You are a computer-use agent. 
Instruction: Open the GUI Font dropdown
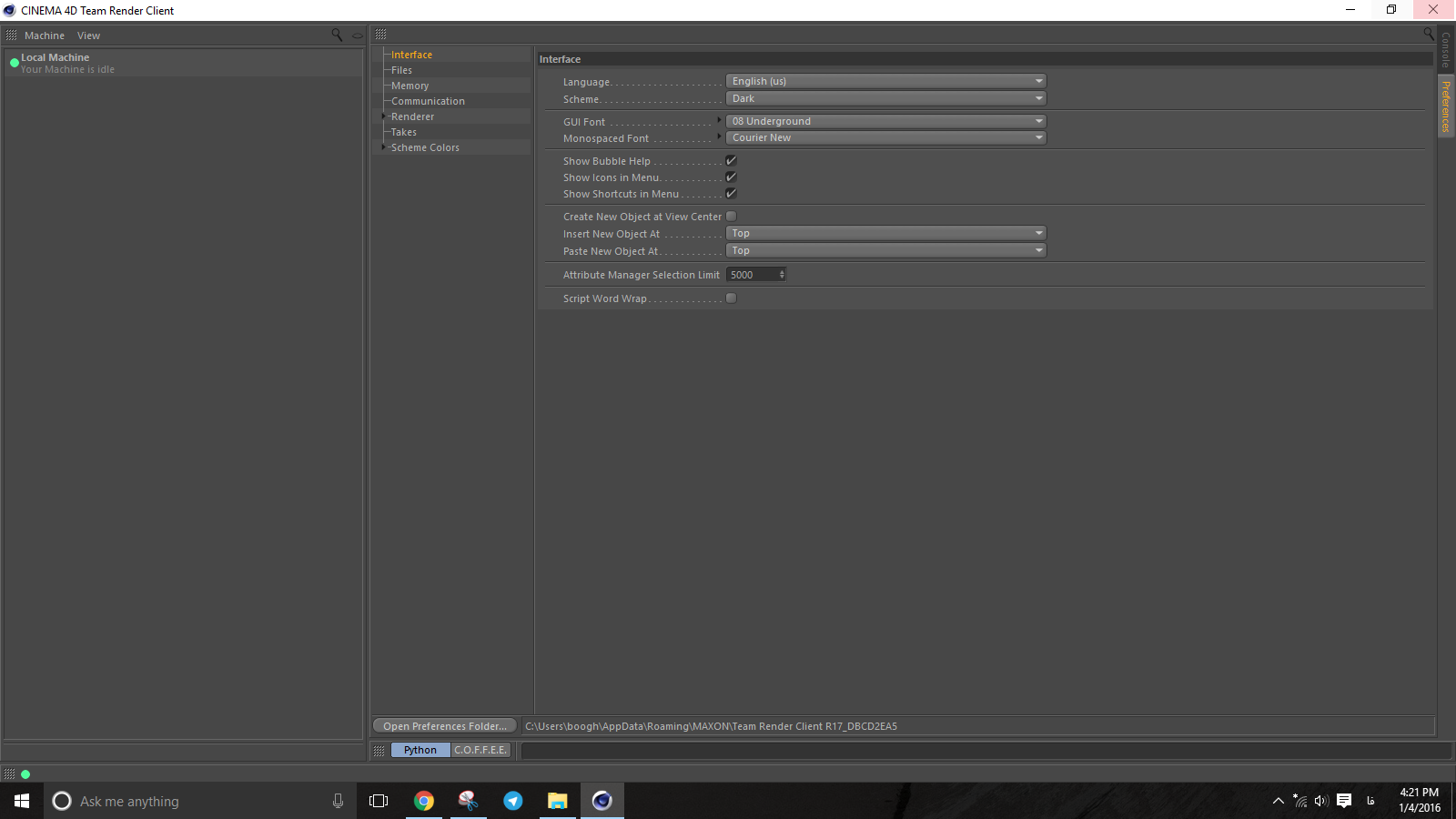(886, 121)
